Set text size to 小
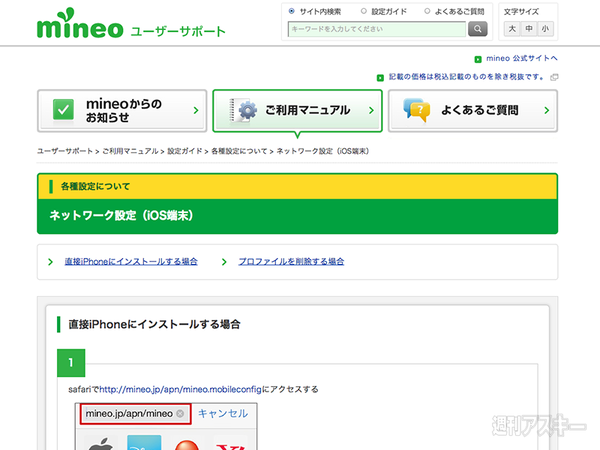 (x=545, y=29)
